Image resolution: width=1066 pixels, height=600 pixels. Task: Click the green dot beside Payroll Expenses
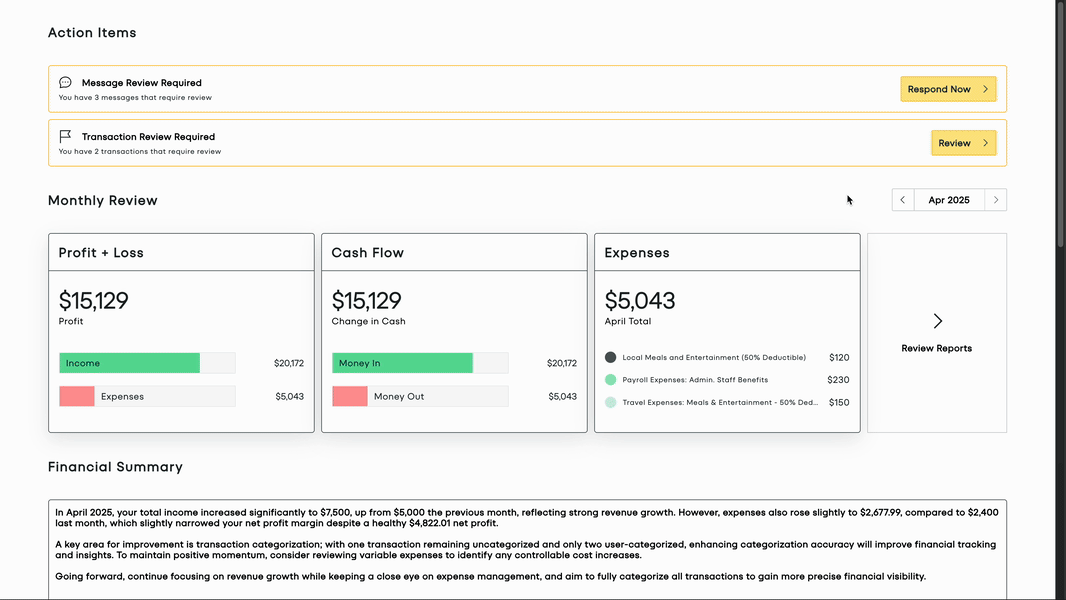[610, 379]
